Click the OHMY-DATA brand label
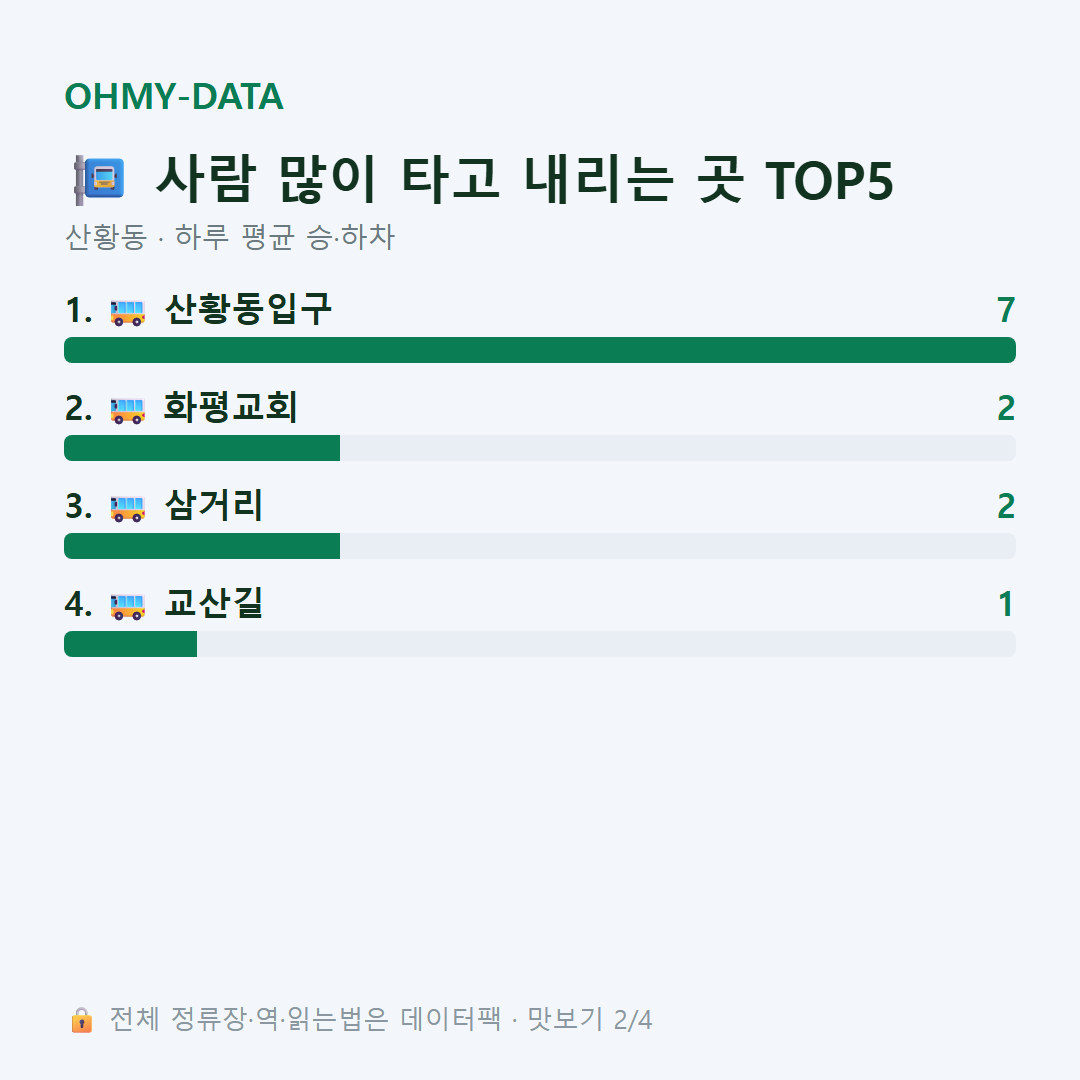 pyautogui.click(x=174, y=96)
